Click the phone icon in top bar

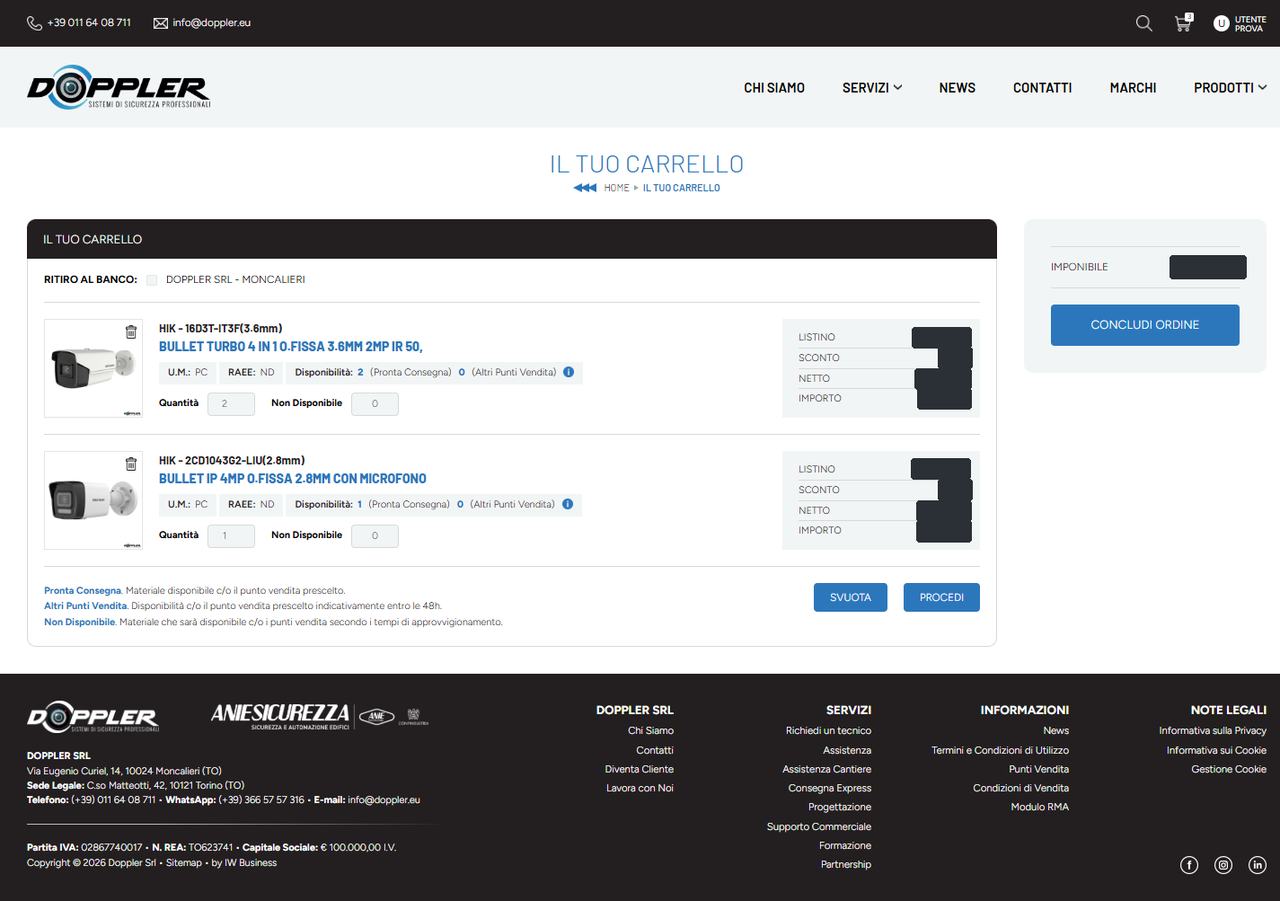(x=34, y=23)
